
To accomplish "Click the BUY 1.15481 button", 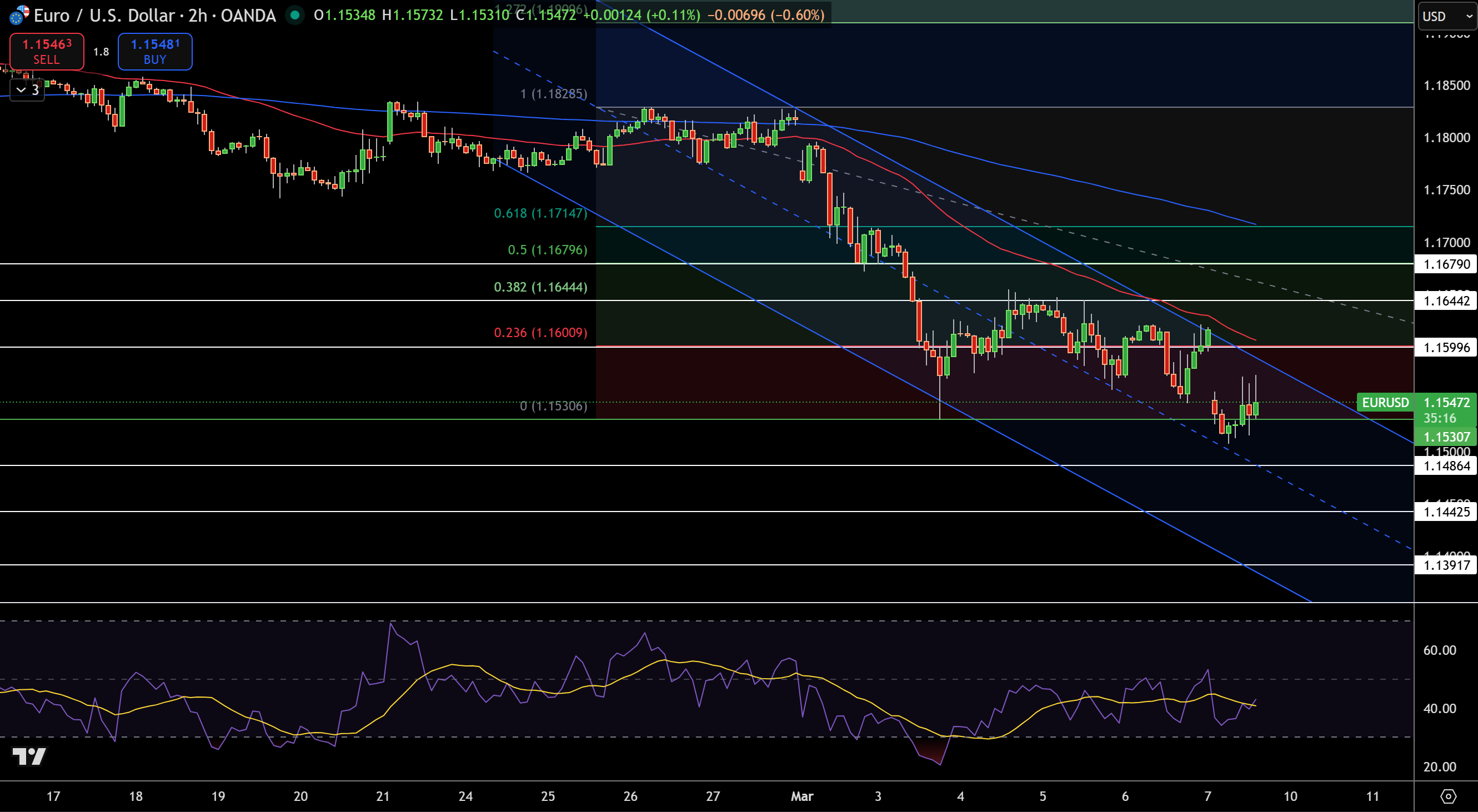I will (155, 52).
